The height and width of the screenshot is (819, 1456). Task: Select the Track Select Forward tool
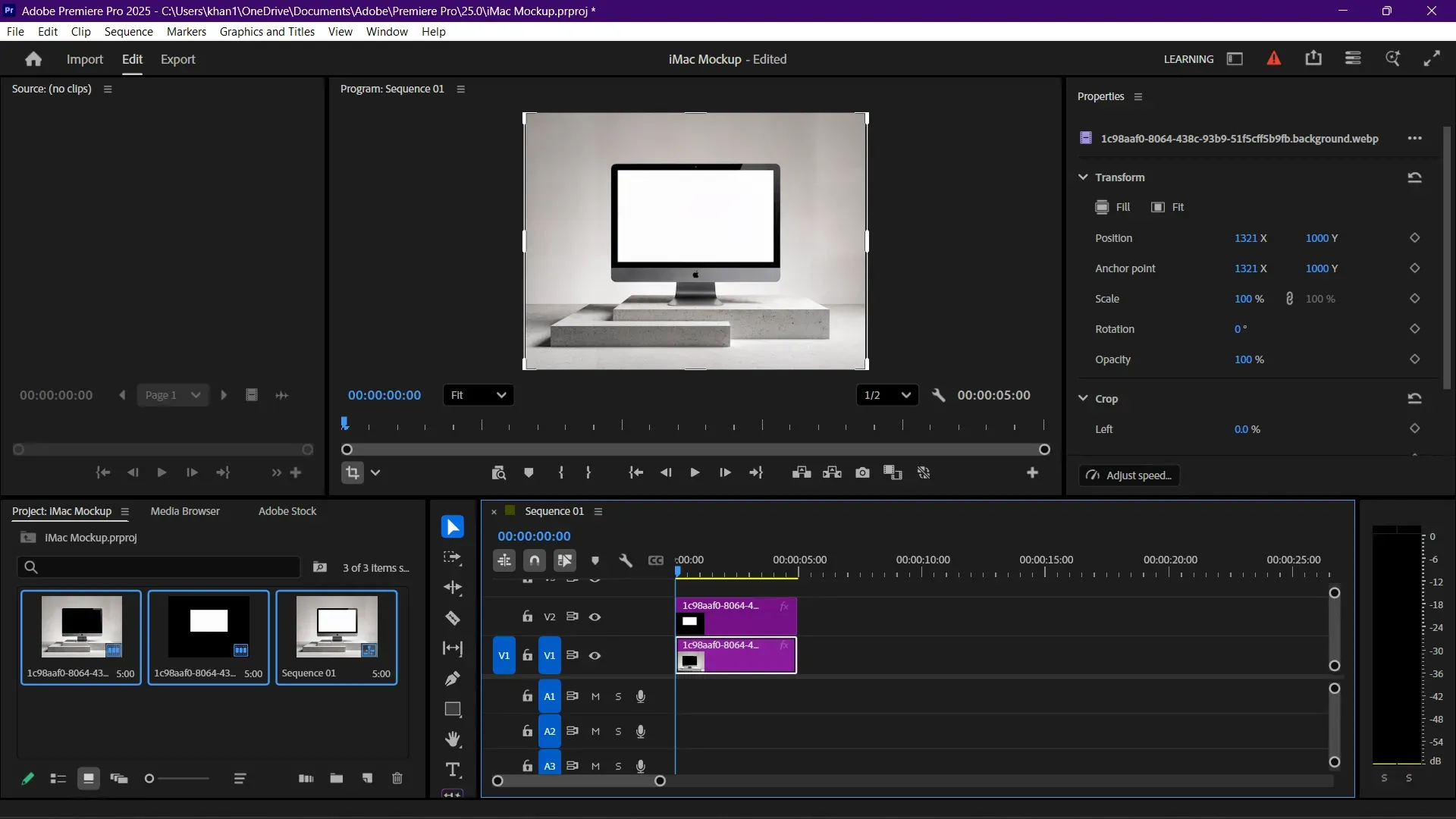pos(453,557)
